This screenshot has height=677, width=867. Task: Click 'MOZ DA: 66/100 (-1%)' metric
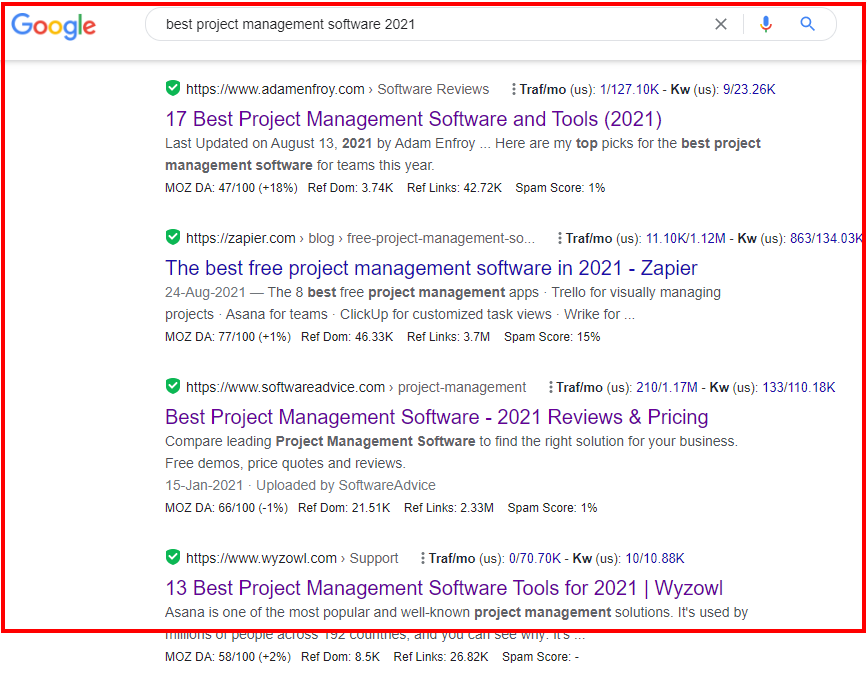[226, 507]
